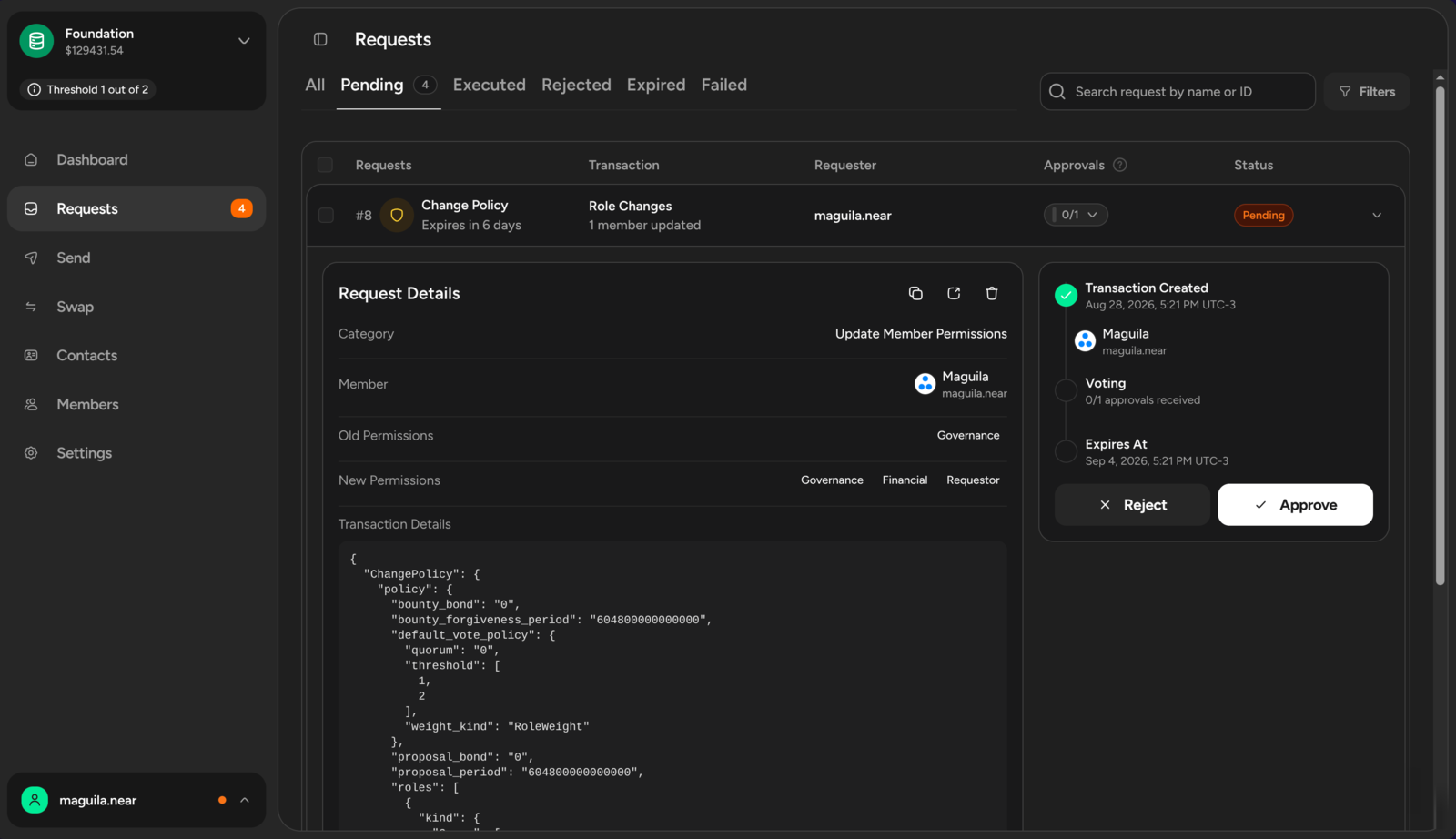1456x839 pixels.
Task: Copy request details with copy icon
Action: [x=915, y=293]
